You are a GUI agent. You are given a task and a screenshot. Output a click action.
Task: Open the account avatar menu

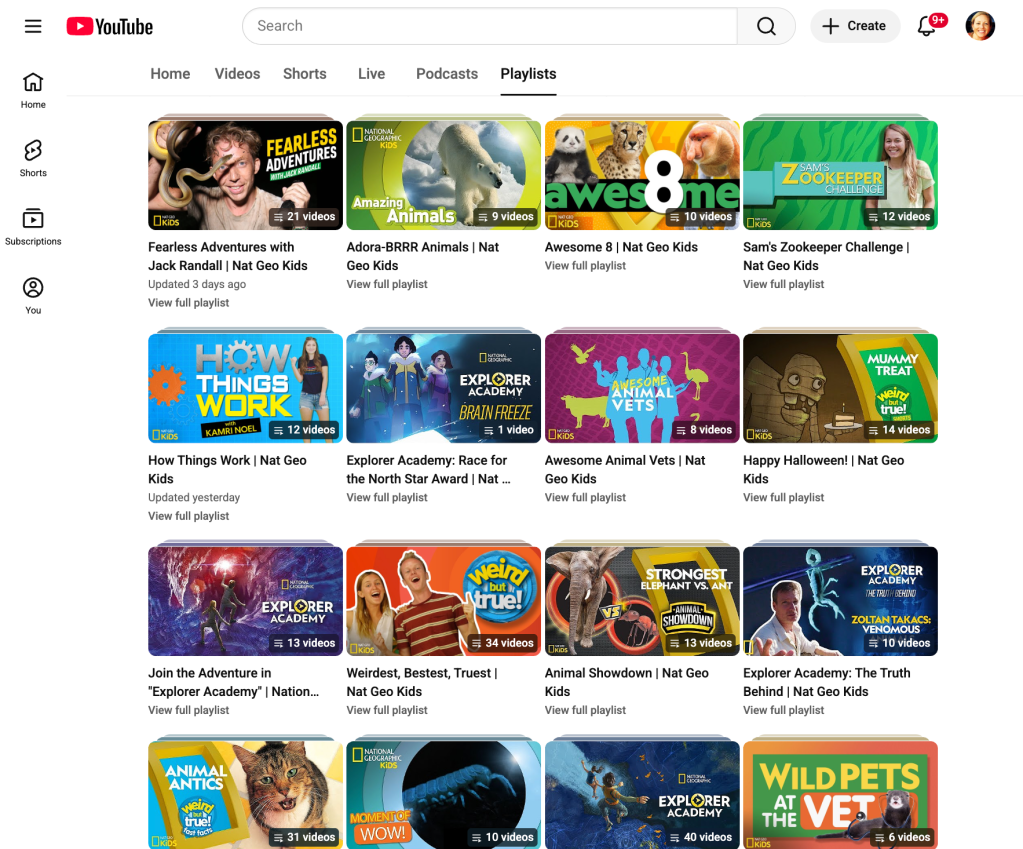[x=979, y=26]
